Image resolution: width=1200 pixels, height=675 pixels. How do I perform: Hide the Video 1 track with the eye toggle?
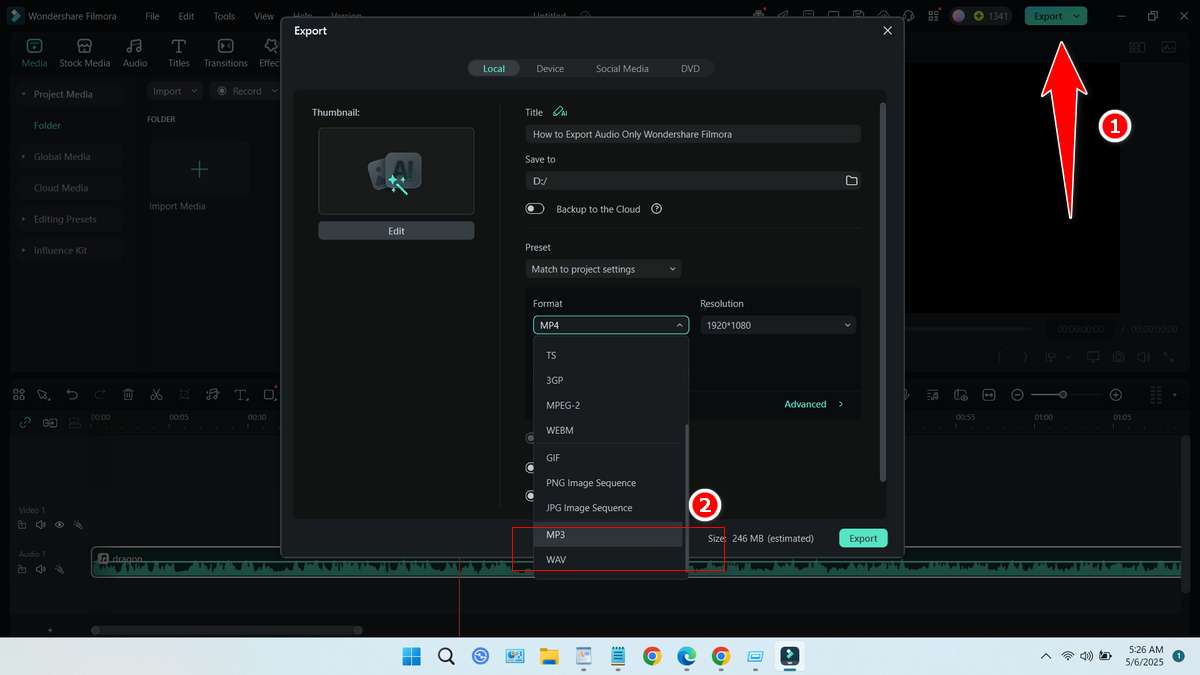(x=59, y=524)
